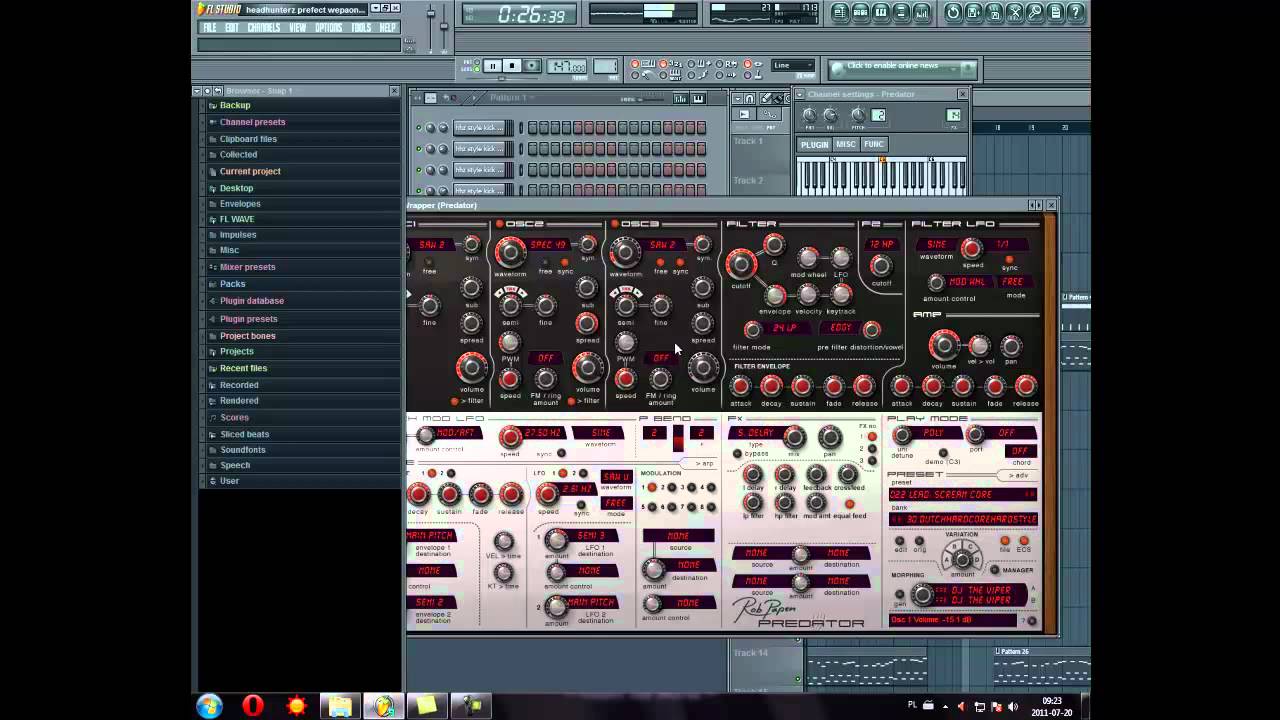The height and width of the screenshot is (720, 1280).
Task: Open the Windows Start button
Action: pyautogui.click(x=209, y=706)
